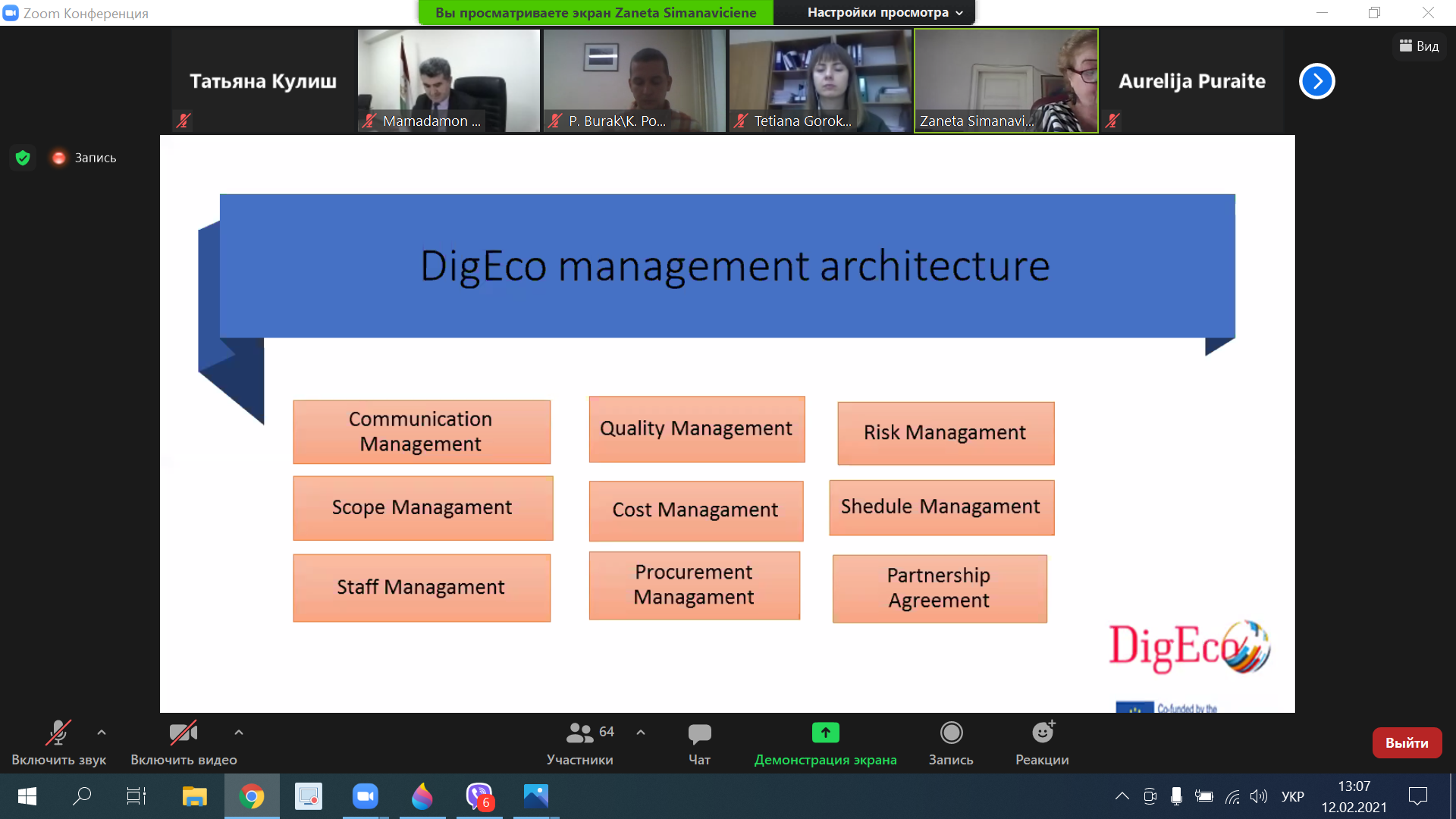Screen dimensions: 1456x819
Task: Open the Reactions emoji menu
Action: tap(1043, 733)
